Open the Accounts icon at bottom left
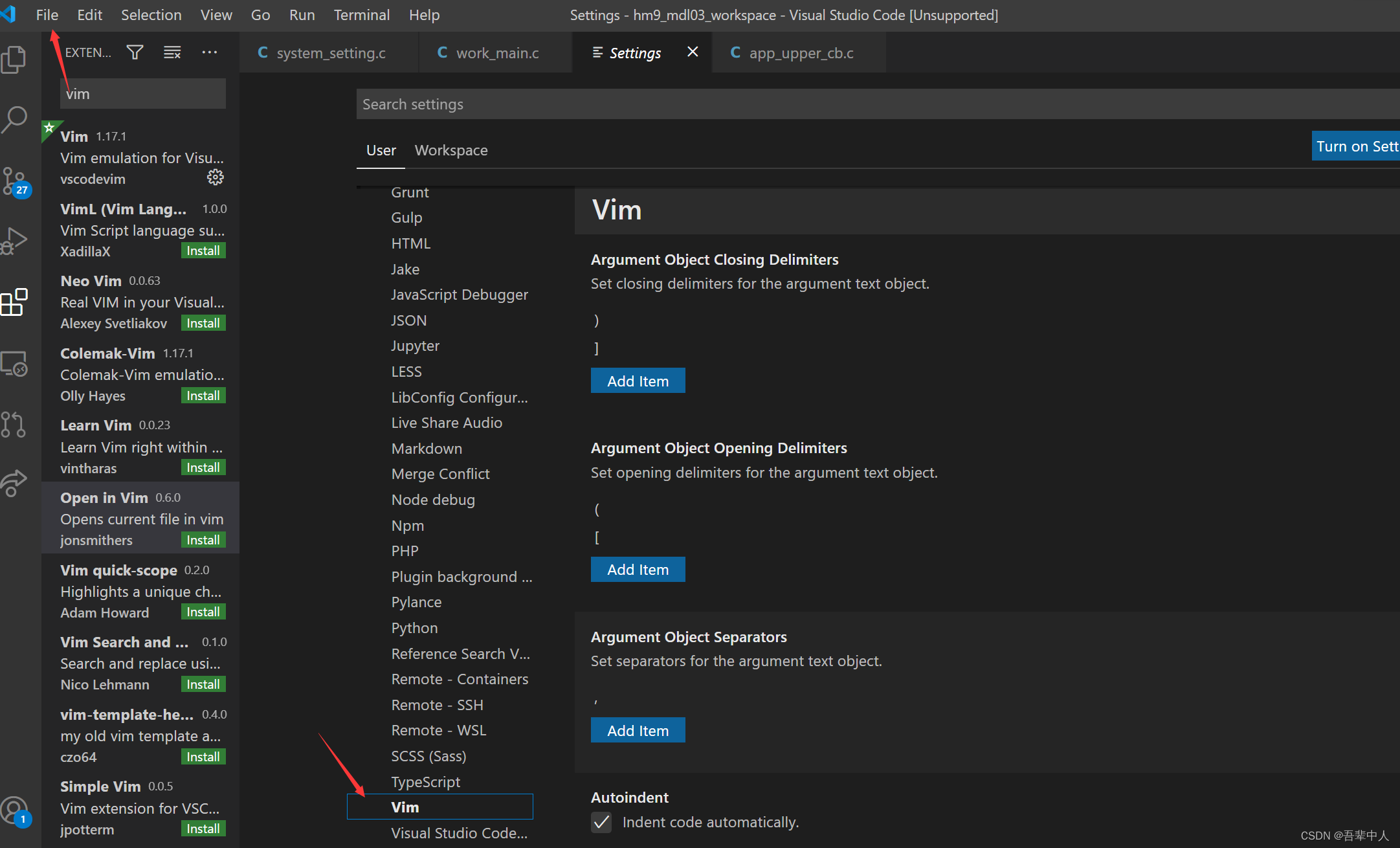Screen dimensions: 1400x848 pyautogui.click(x=14, y=810)
